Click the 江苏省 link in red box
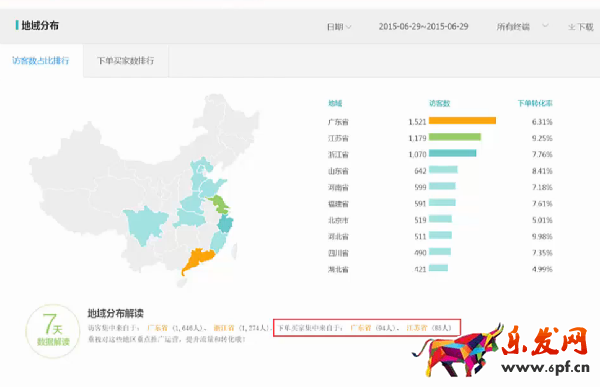This screenshot has width=600, height=388. click(x=416, y=328)
